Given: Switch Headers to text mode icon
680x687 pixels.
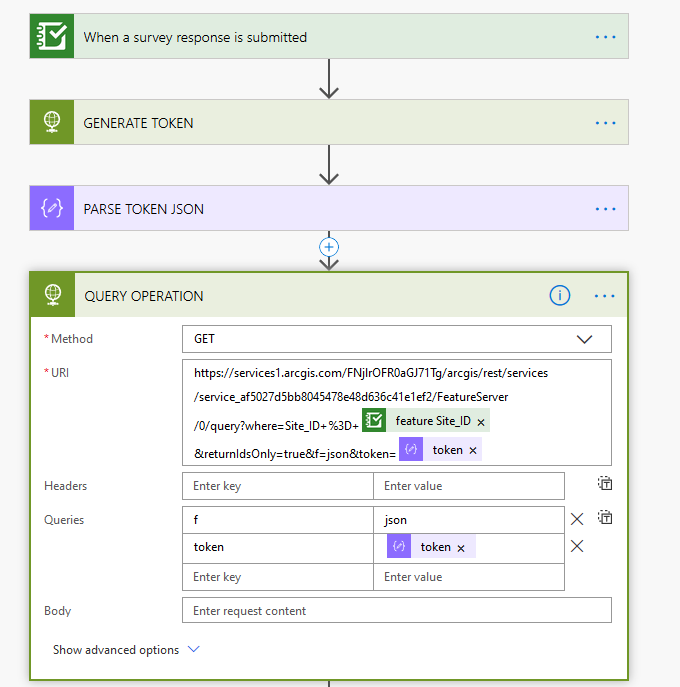Looking at the screenshot, I should (x=605, y=483).
